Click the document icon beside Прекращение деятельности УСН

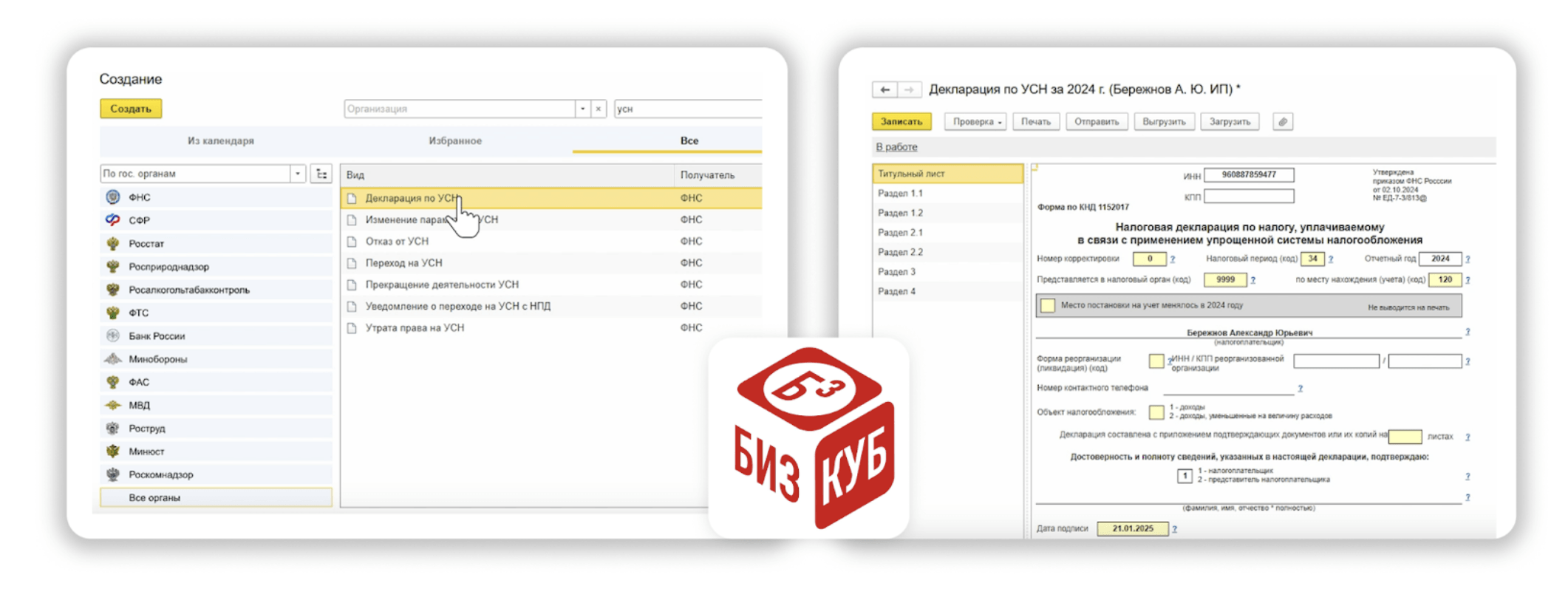click(352, 284)
